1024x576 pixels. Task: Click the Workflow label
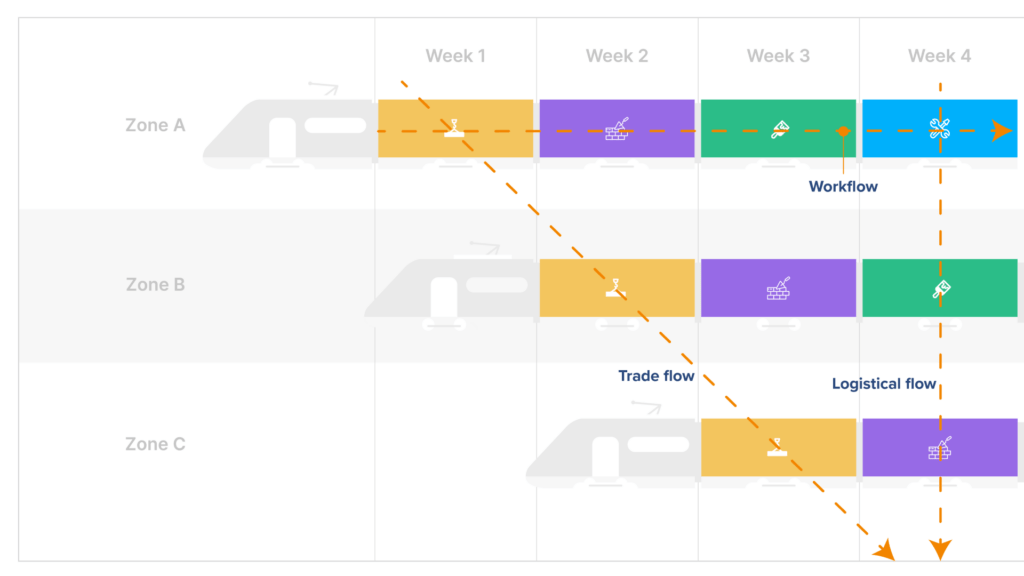(x=843, y=186)
